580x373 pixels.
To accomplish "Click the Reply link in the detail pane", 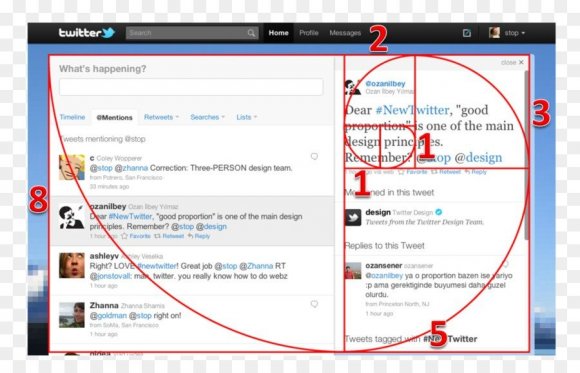I will [x=476, y=172].
